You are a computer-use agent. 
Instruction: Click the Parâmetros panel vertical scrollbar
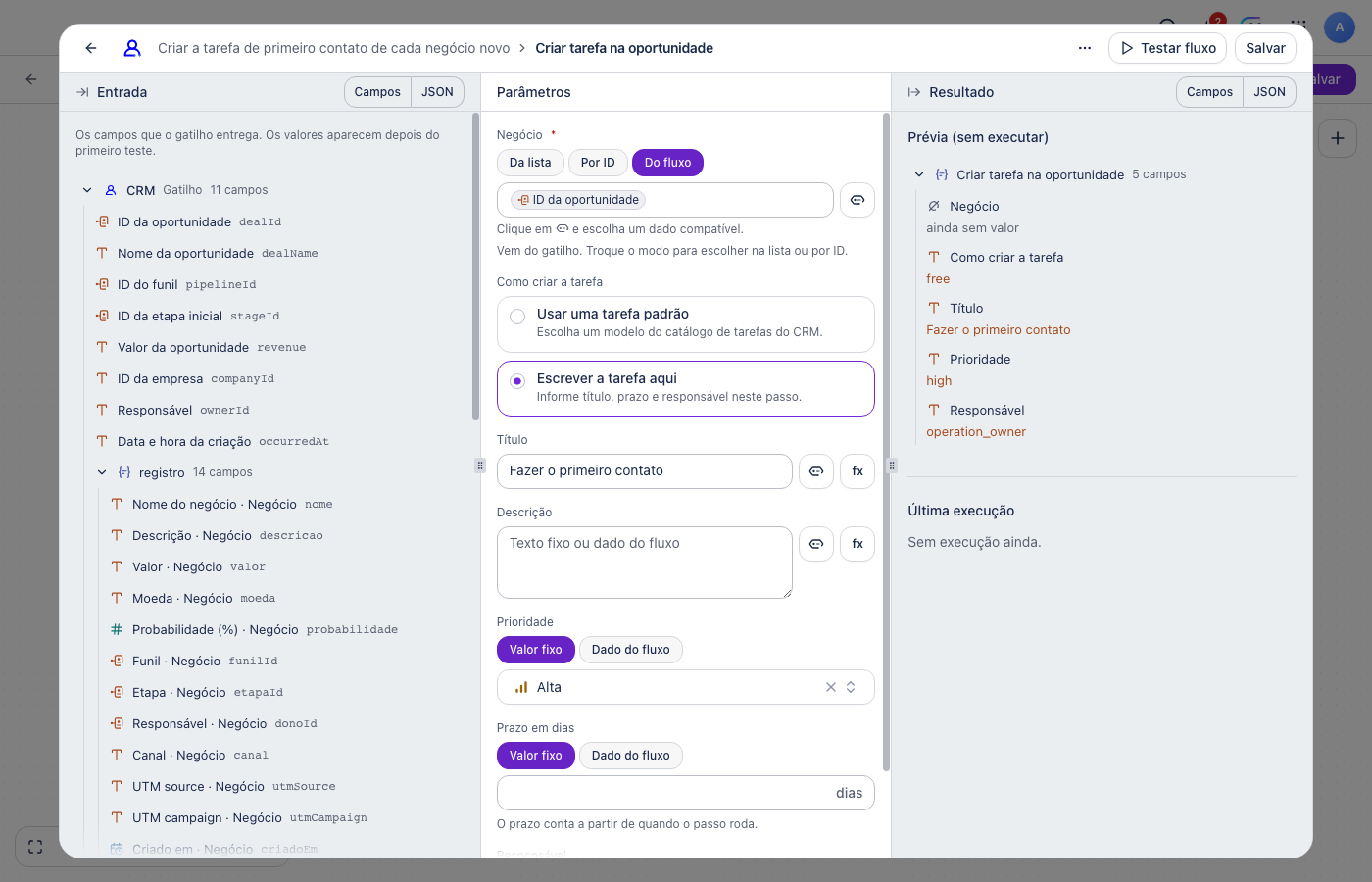pyautogui.click(x=887, y=441)
